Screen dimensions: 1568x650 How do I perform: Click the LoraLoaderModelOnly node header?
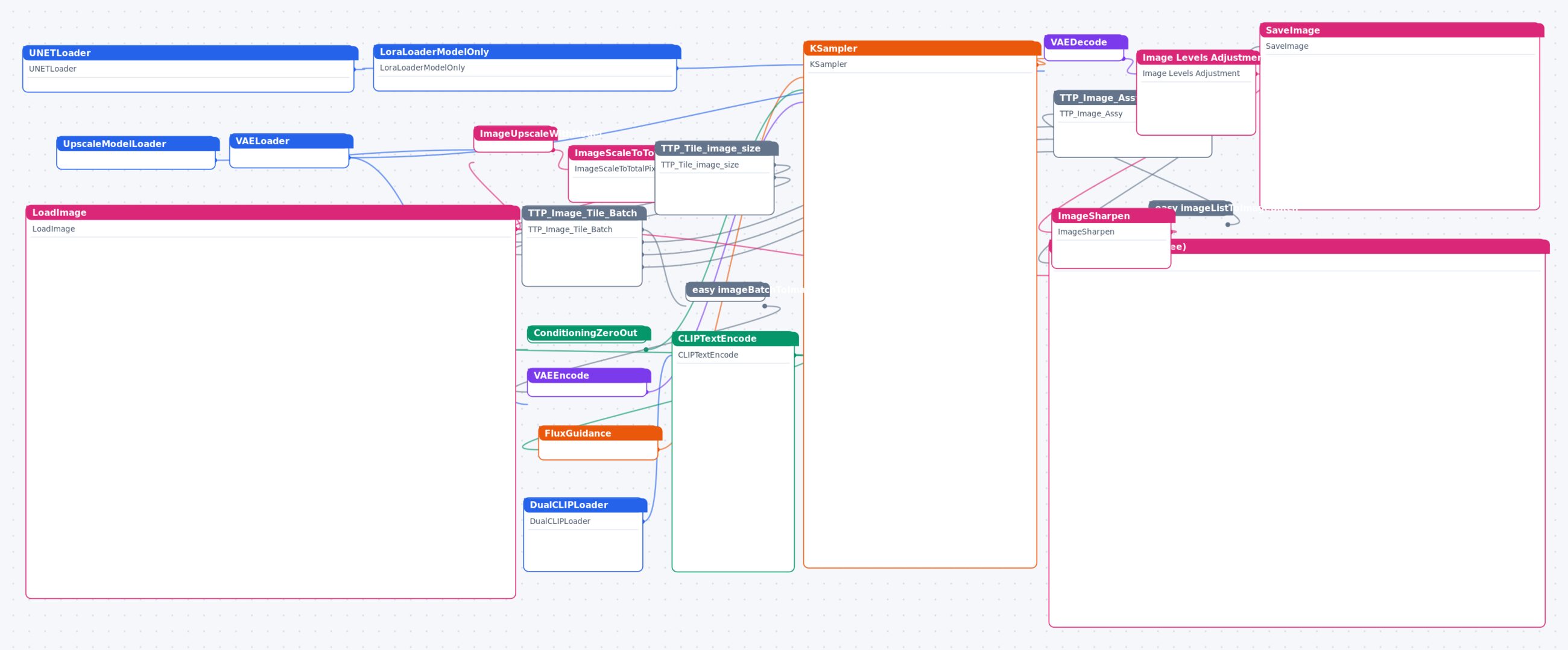click(526, 52)
